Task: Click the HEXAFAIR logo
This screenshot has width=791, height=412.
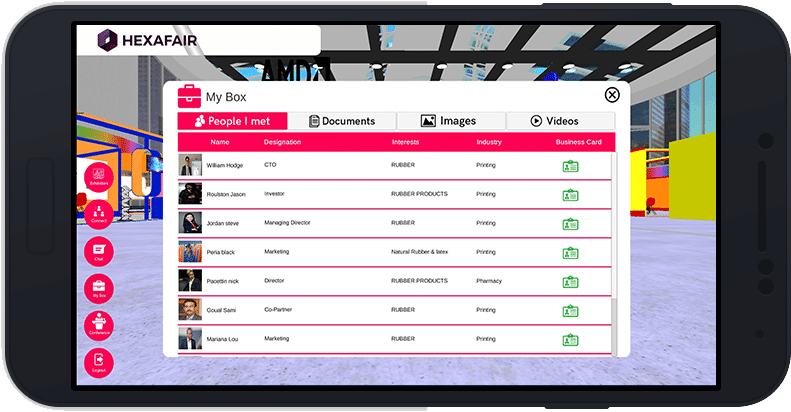Action: pyautogui.click(x=147, y=40)
